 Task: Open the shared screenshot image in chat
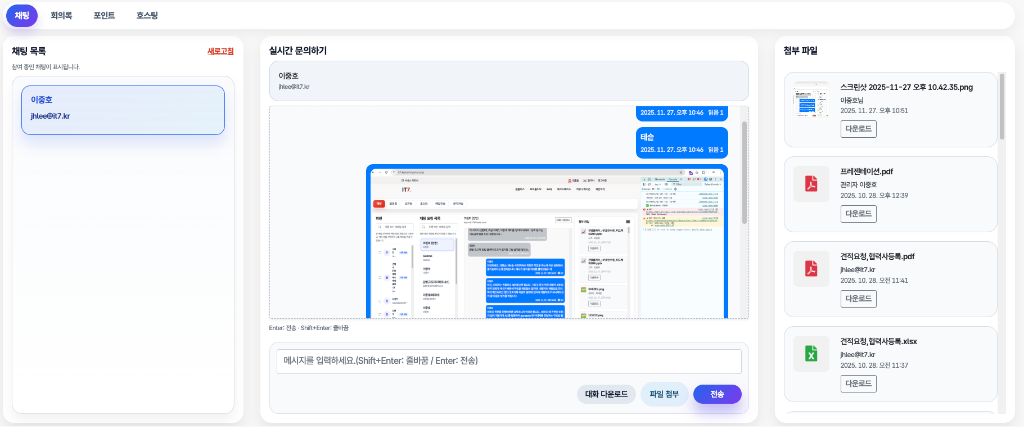pyautogui.click(x=547, y=242)
